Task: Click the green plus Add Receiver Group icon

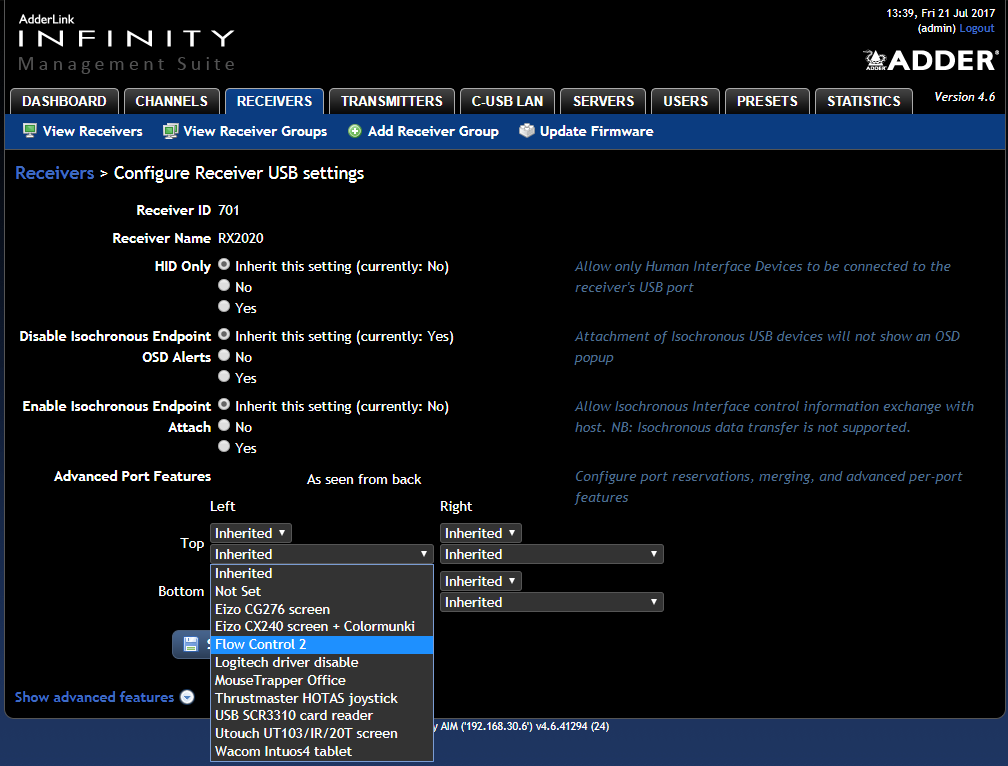Action: coord(355,131)
